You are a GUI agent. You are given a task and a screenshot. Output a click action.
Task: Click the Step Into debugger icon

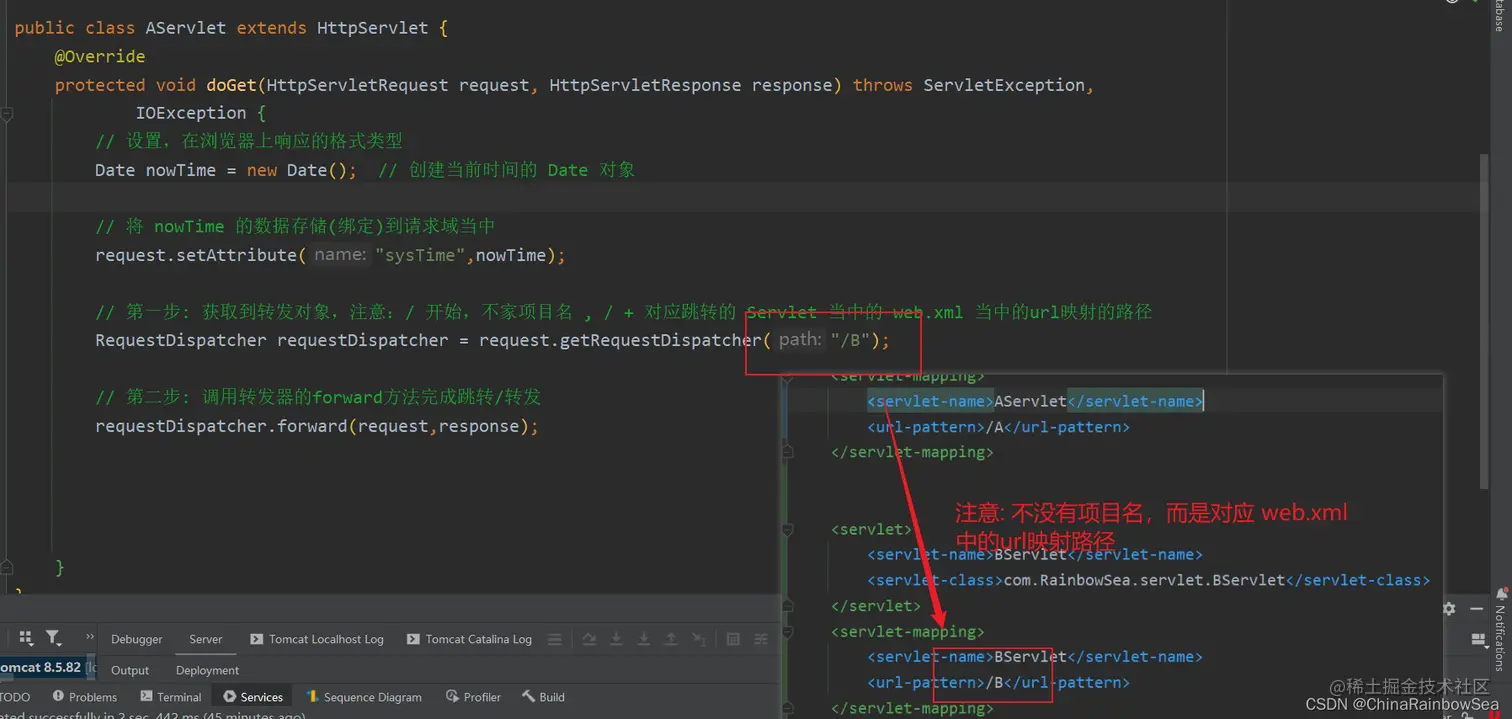pyautogui.click(x=617, y=639)
